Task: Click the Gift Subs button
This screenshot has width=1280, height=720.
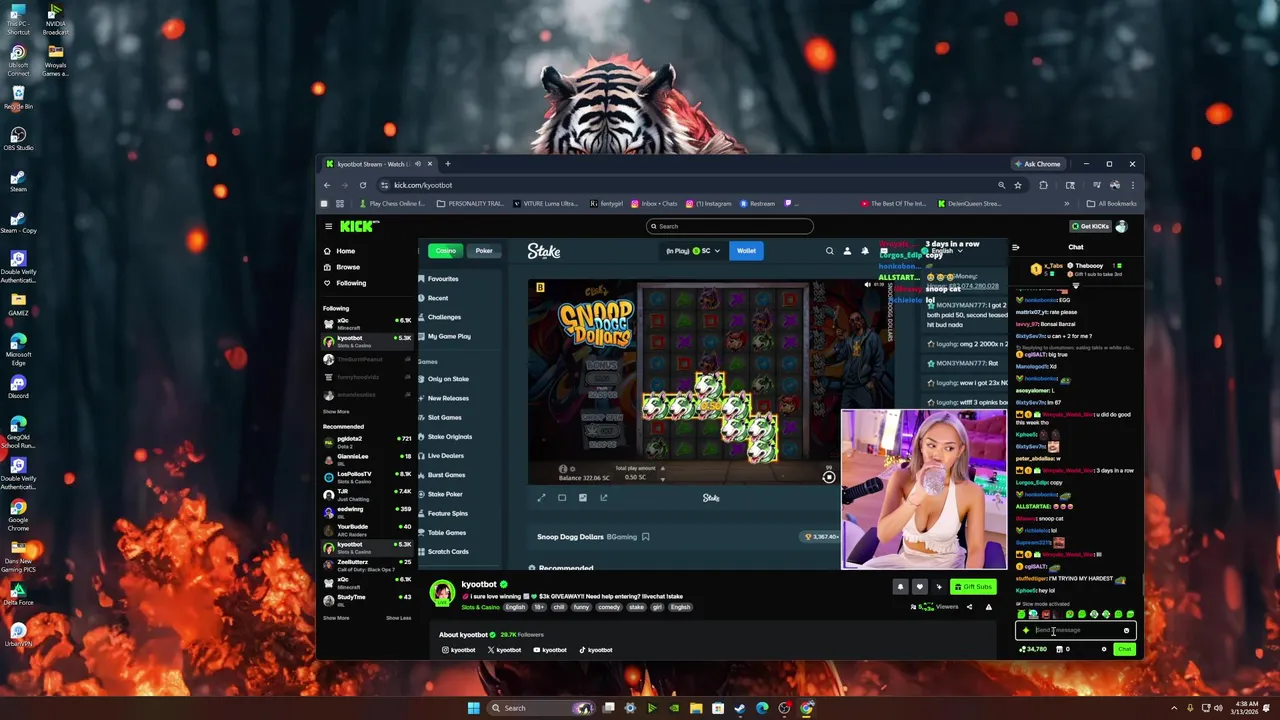Action: coord(973,587)
